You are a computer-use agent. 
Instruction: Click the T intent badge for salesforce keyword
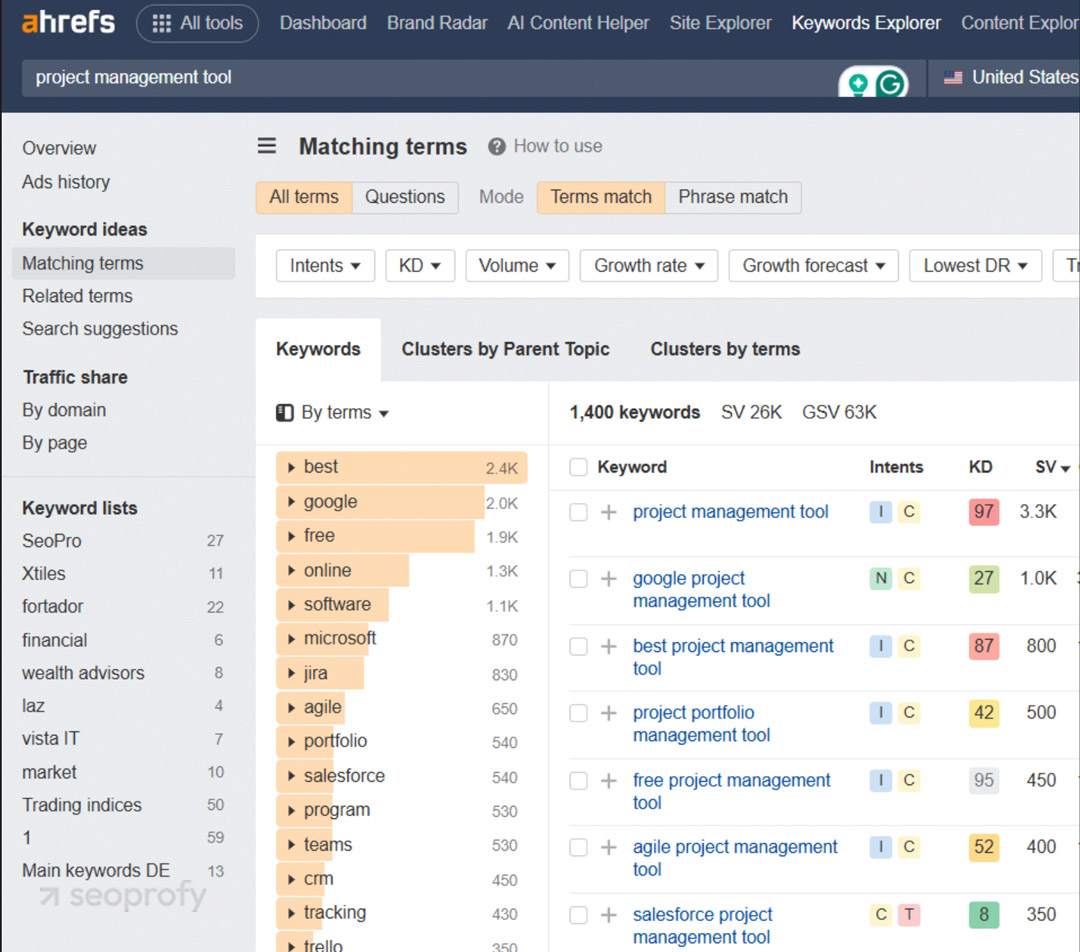[909, 915]
